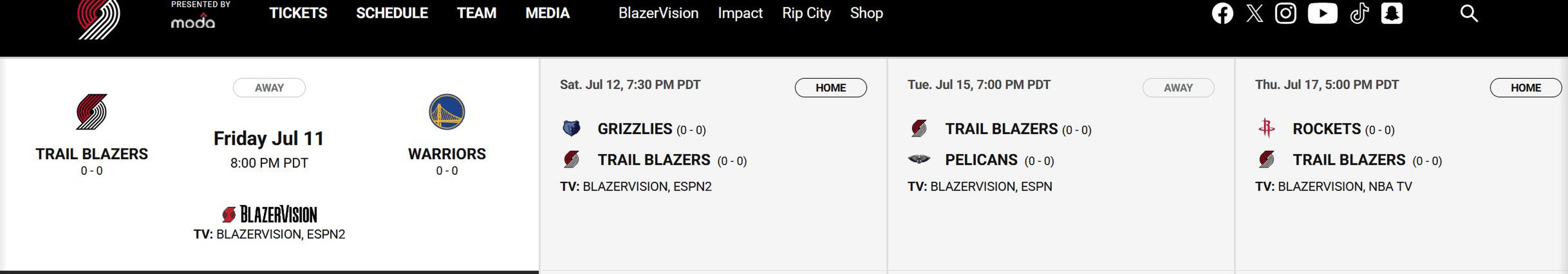Open the Snapchat icon in header

(x=1392, y=13)
